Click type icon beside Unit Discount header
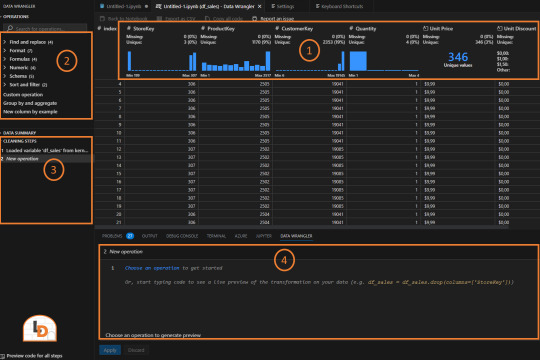The image size is (540, 360). (499, 28)
